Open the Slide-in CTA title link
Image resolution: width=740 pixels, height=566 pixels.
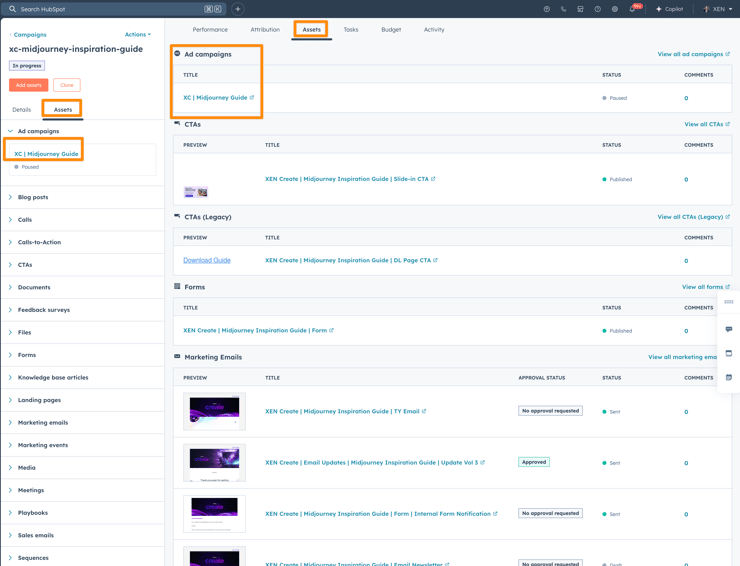pos(350,179)
